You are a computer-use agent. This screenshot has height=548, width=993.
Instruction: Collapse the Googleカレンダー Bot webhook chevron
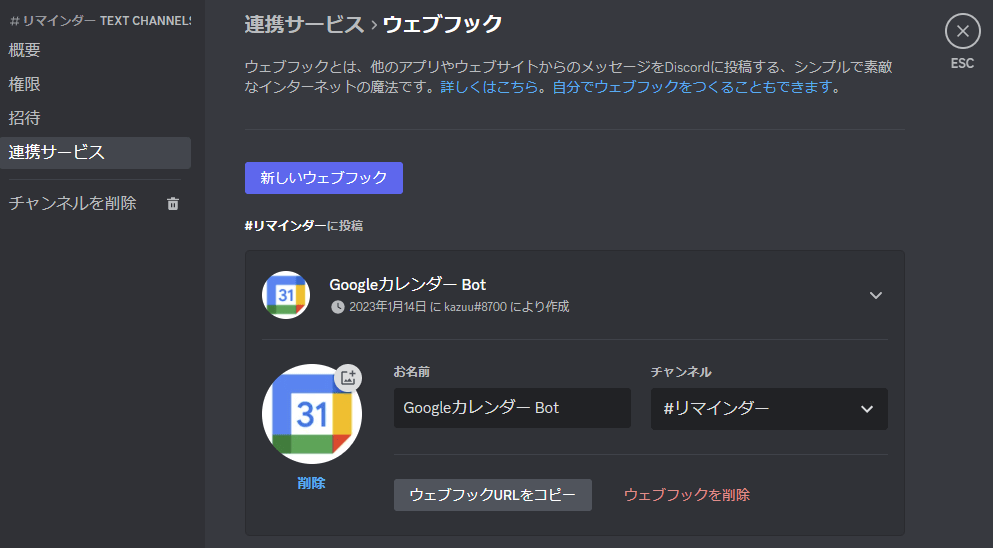click(875, 295)
